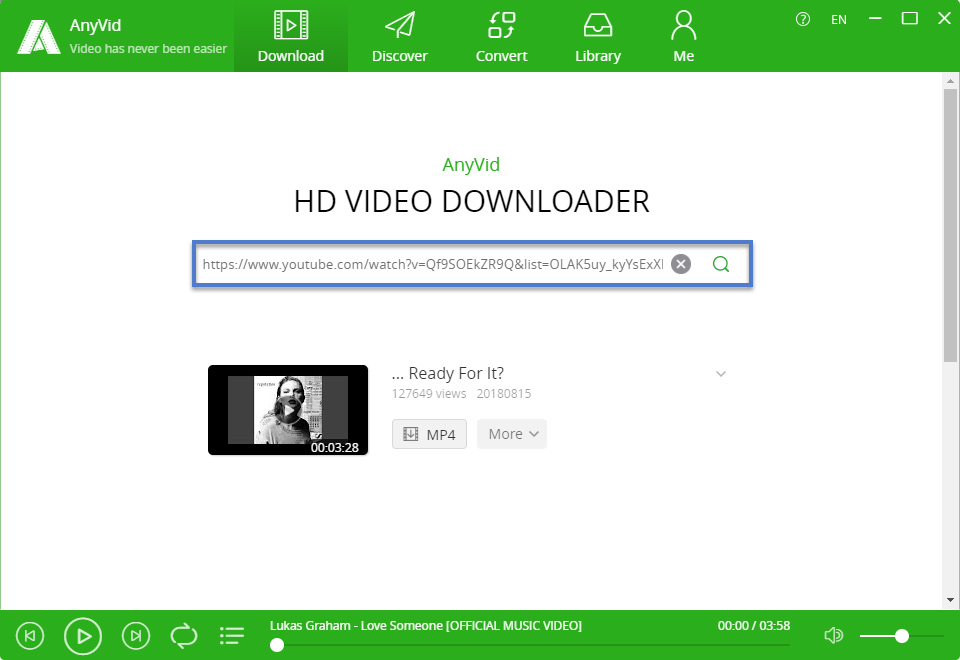960x660 pixels.
Task: Click the 00:00 / 03:58 time display
Action: [754, 626]
